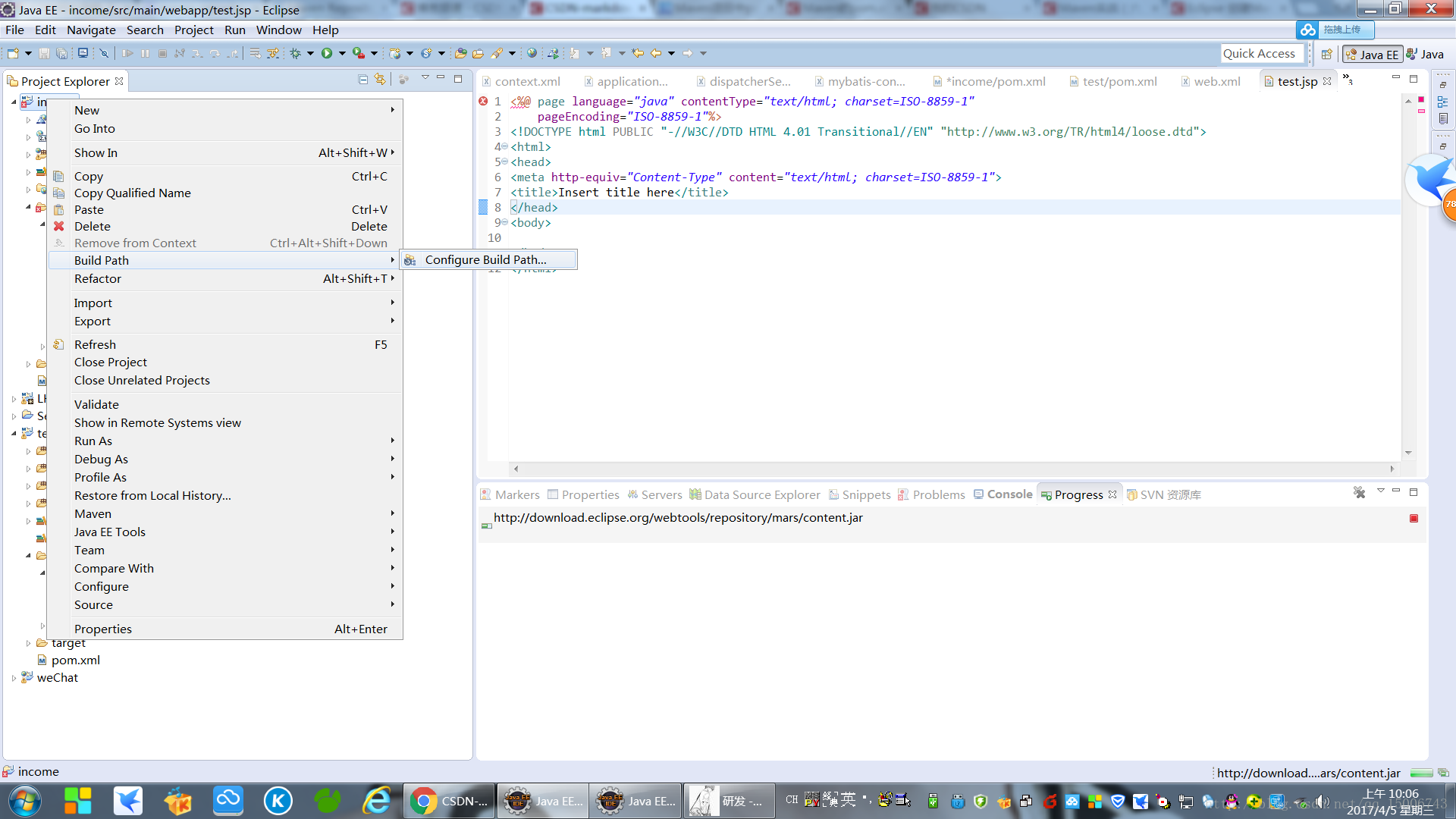1456x819 pixels.
Task: Open the Console view tab
Action: [x=1003, y=494]
